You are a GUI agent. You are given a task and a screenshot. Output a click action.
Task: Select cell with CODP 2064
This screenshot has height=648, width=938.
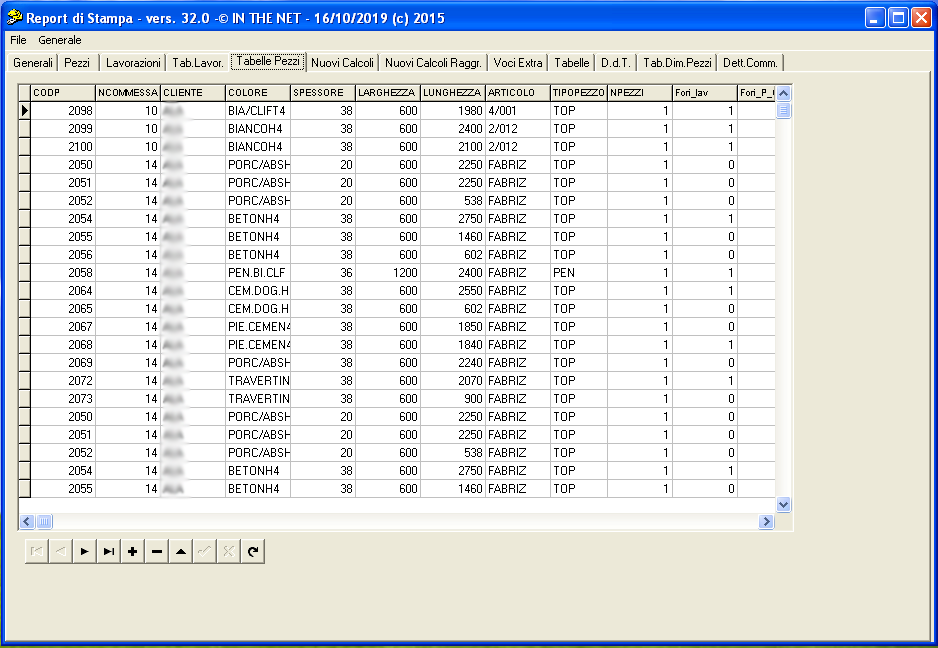click(x=63, y=291)
